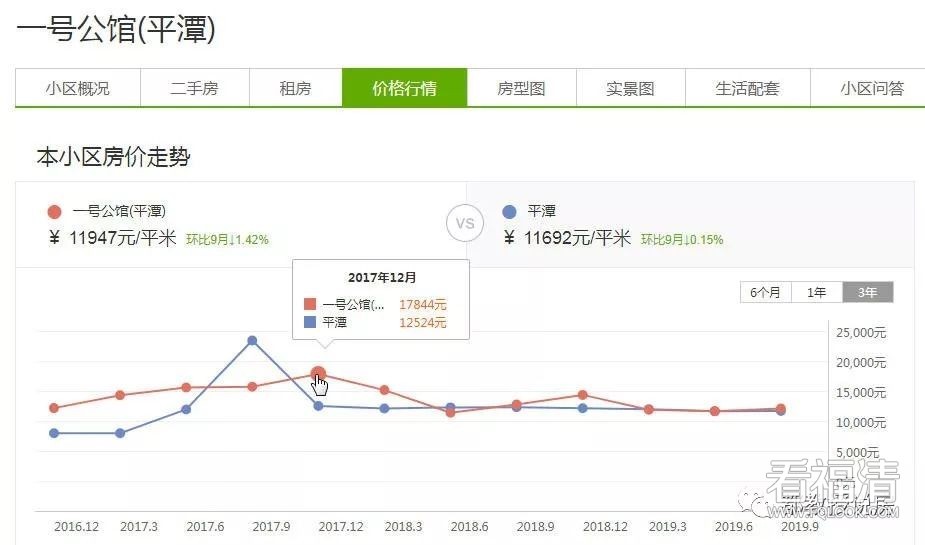This screenshot has height=545, width=925.
Task: Switch to the 二手房 tab
Action: pyautogui.click(x=195, y=88)
